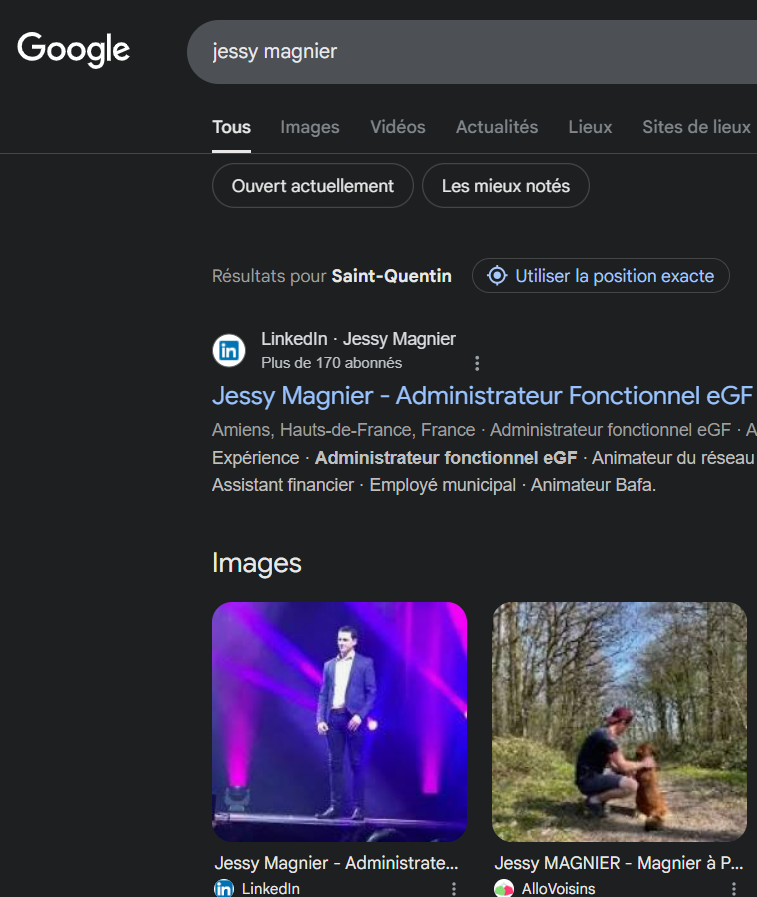Image resolution: width=757 pixels, height=897 pixels.
Task: Click the Jessy MAGNIER - Magnier à P... caption
Action: (x=619, y=863)
